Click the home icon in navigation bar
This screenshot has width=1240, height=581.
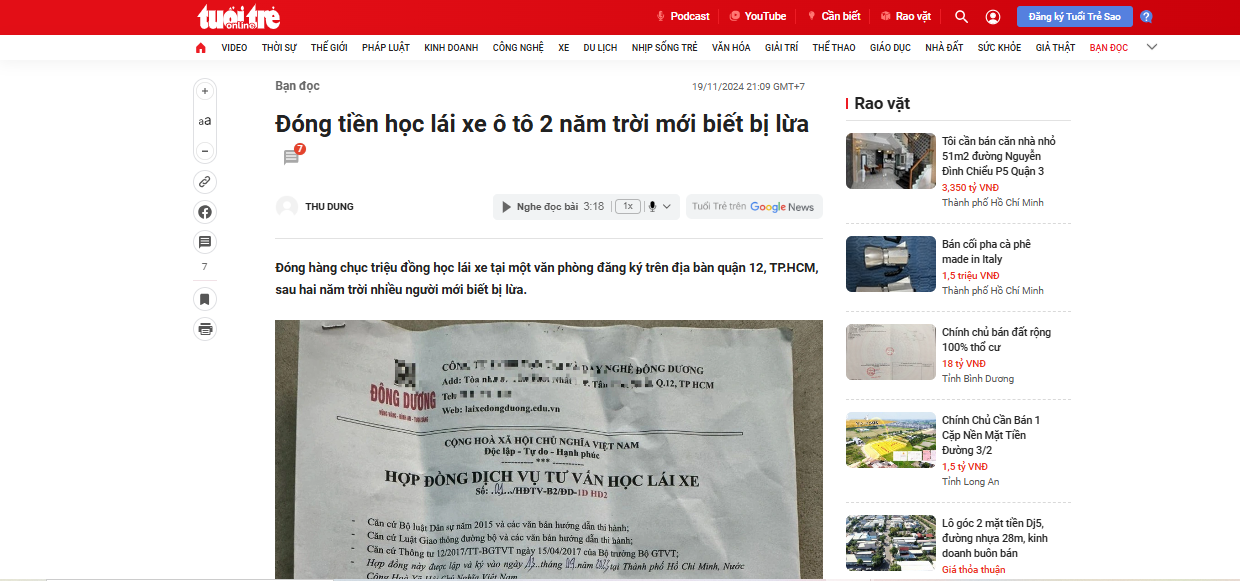[201, 48]
